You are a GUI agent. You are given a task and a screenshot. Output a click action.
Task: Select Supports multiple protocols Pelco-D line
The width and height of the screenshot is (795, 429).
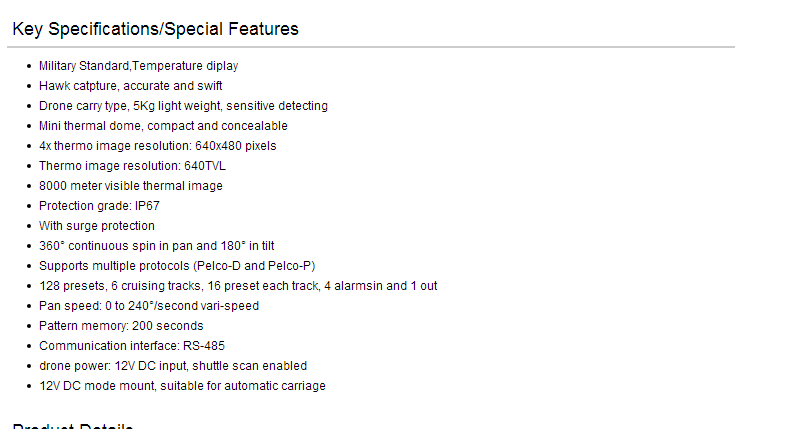177,266
